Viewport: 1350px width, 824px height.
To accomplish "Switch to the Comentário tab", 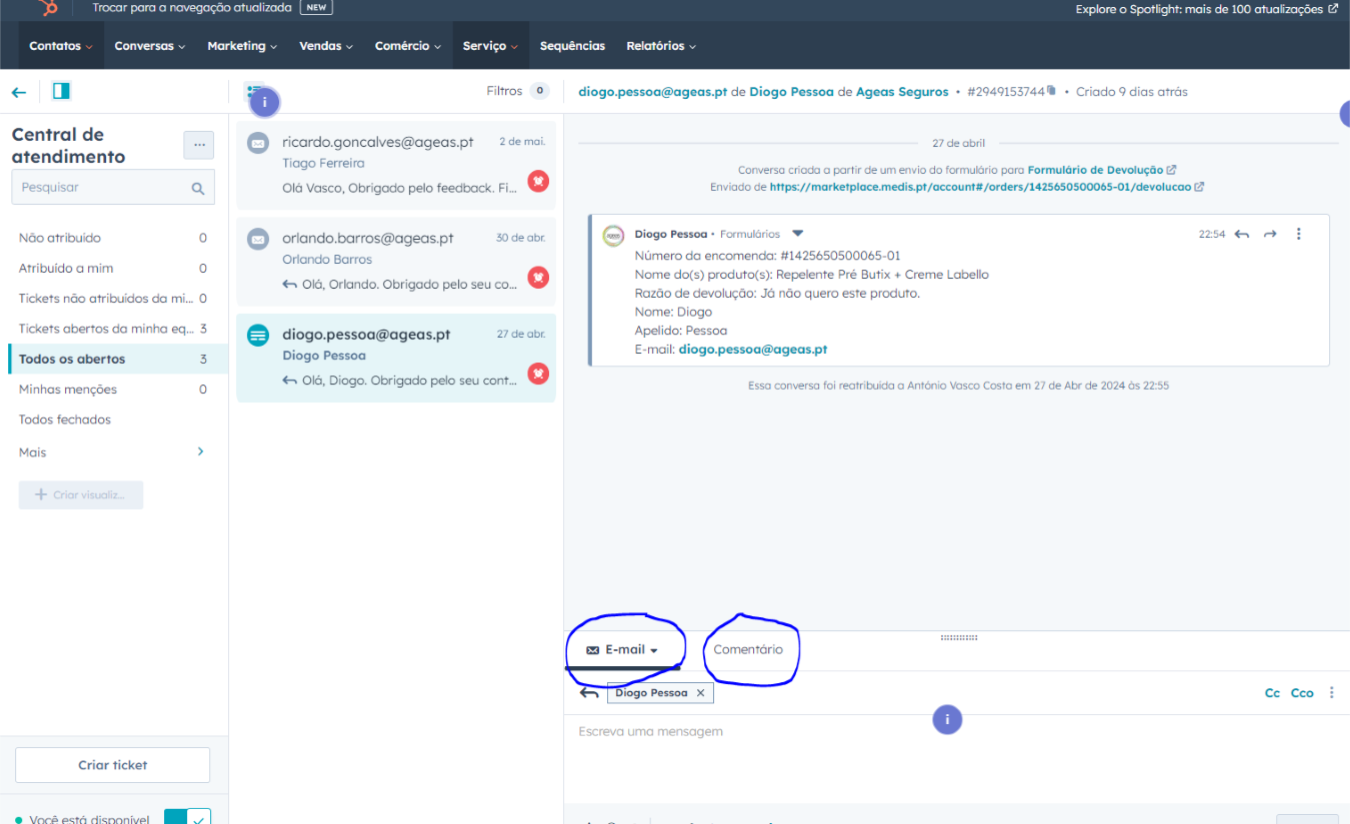I will (x=748, y=650).
